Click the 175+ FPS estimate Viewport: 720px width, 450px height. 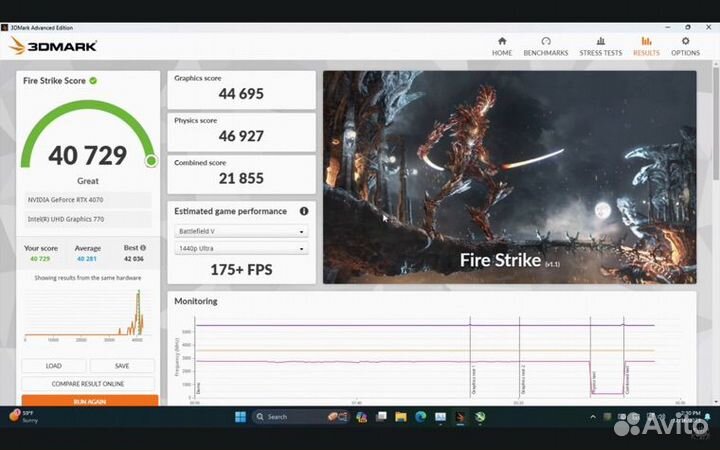241,270
